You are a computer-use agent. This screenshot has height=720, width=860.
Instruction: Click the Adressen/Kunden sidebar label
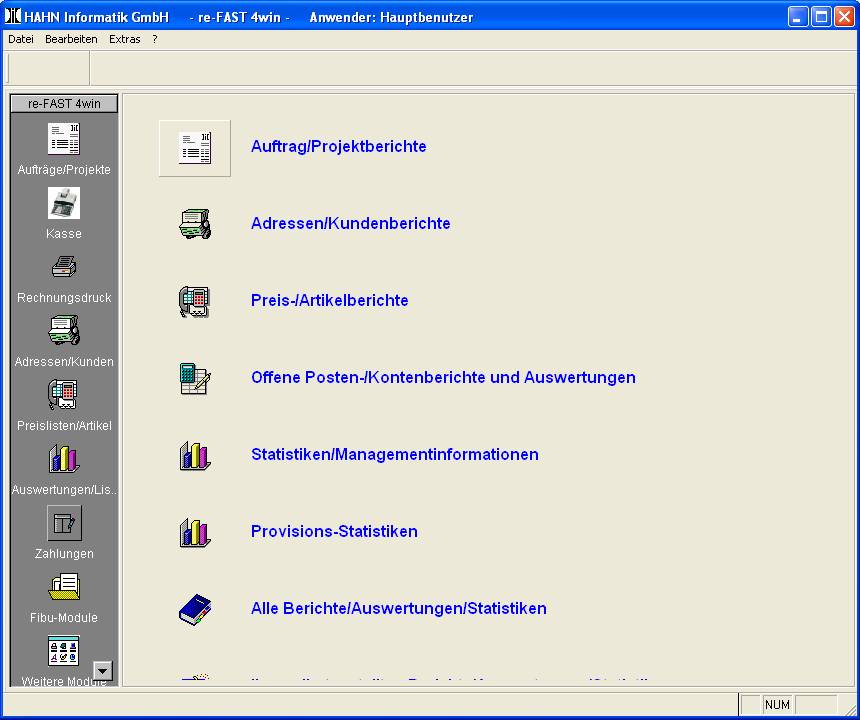64,362
